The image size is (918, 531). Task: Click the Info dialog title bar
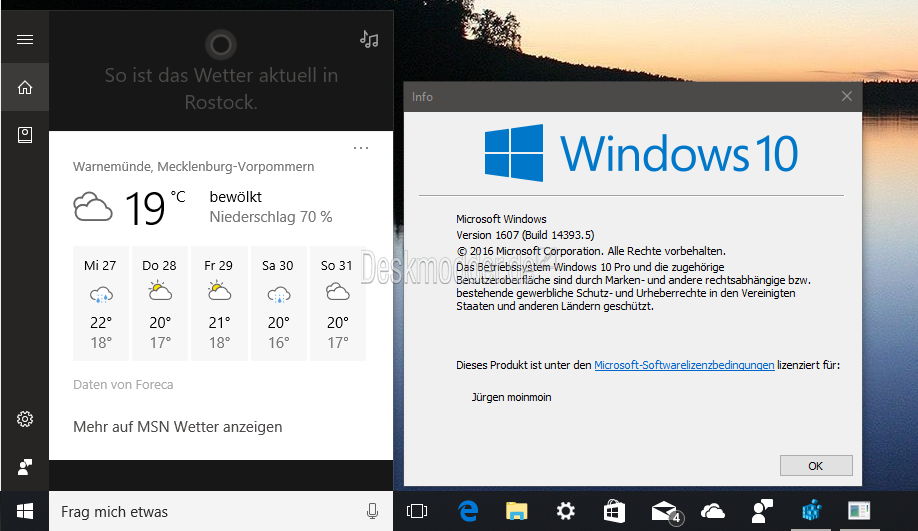click(632, 97)
